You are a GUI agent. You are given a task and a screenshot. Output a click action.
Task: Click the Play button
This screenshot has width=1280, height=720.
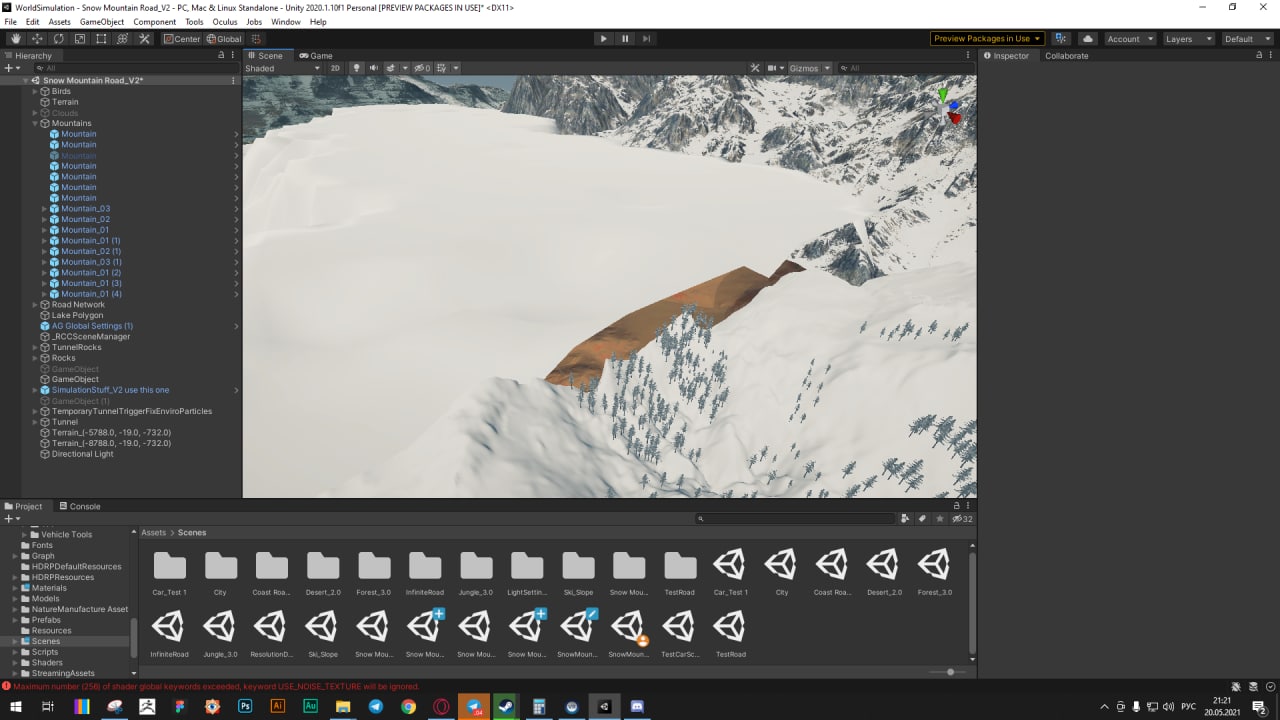[603, 39]
